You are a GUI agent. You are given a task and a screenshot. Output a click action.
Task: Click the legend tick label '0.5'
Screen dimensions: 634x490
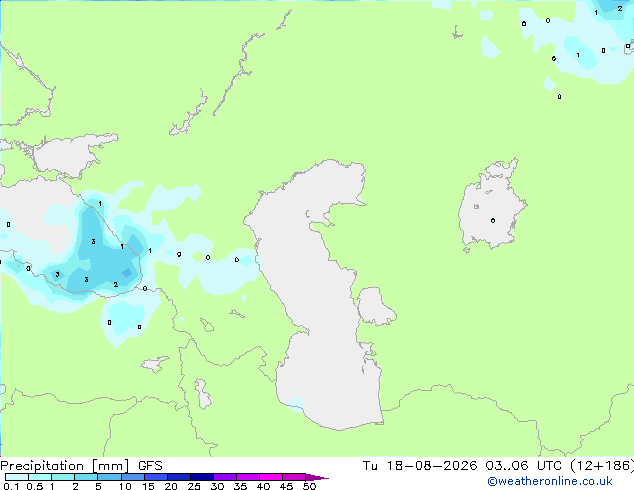35,486
